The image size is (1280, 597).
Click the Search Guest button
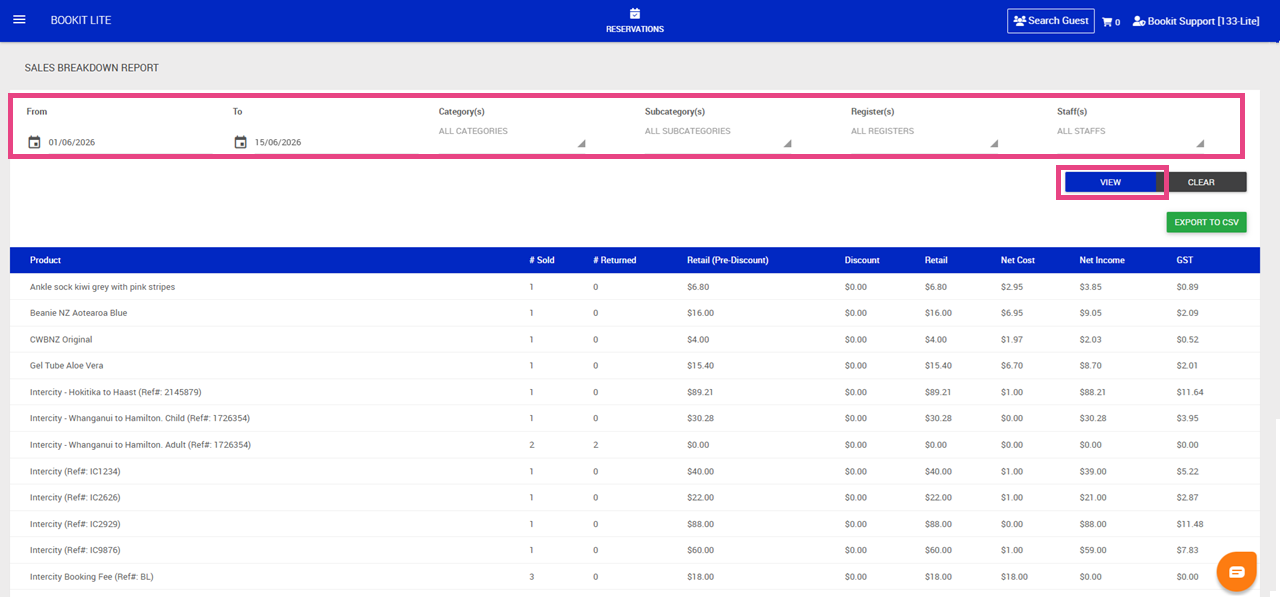pos(1050,21)
